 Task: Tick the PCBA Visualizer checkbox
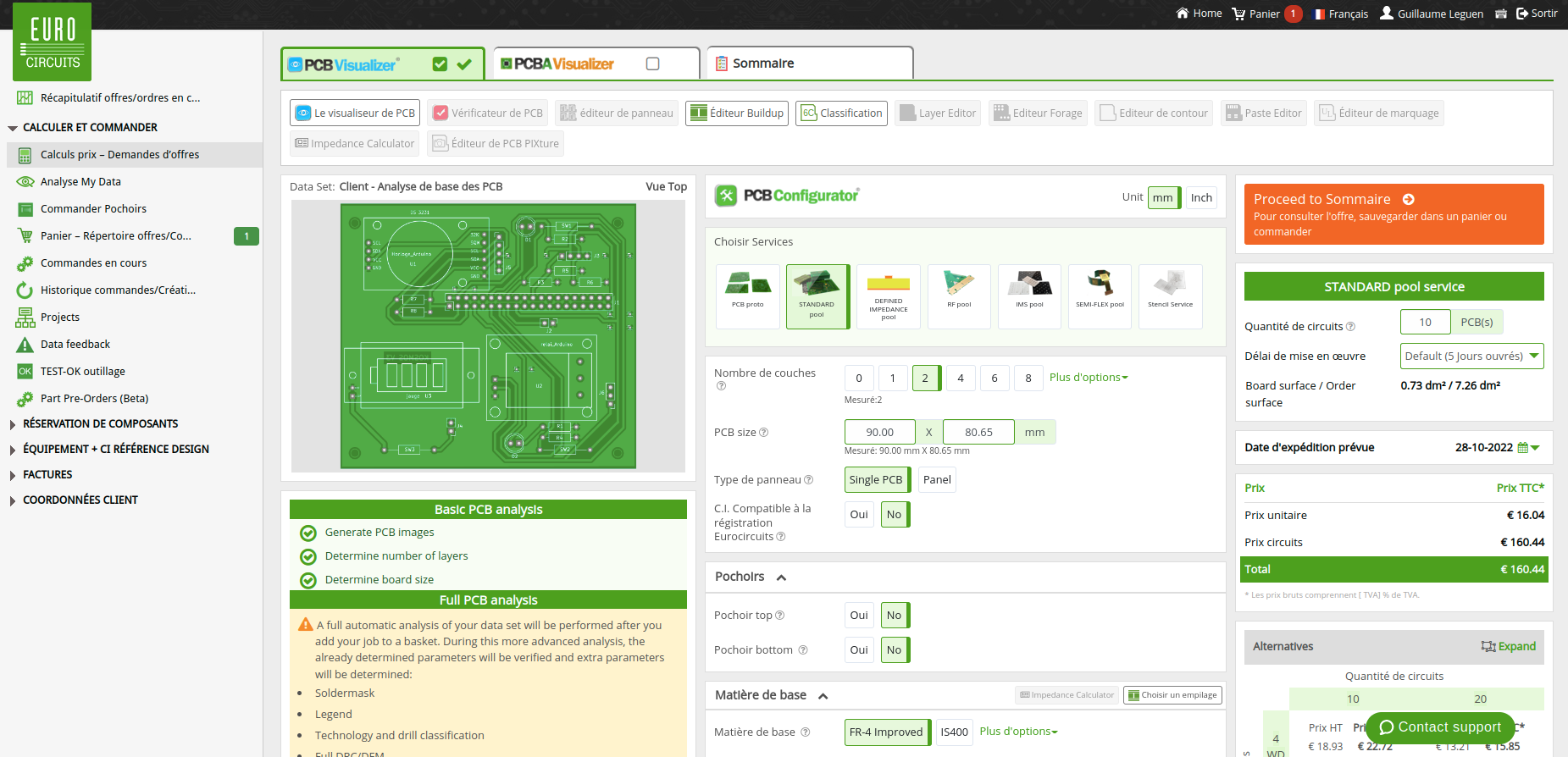pos(652,64)
